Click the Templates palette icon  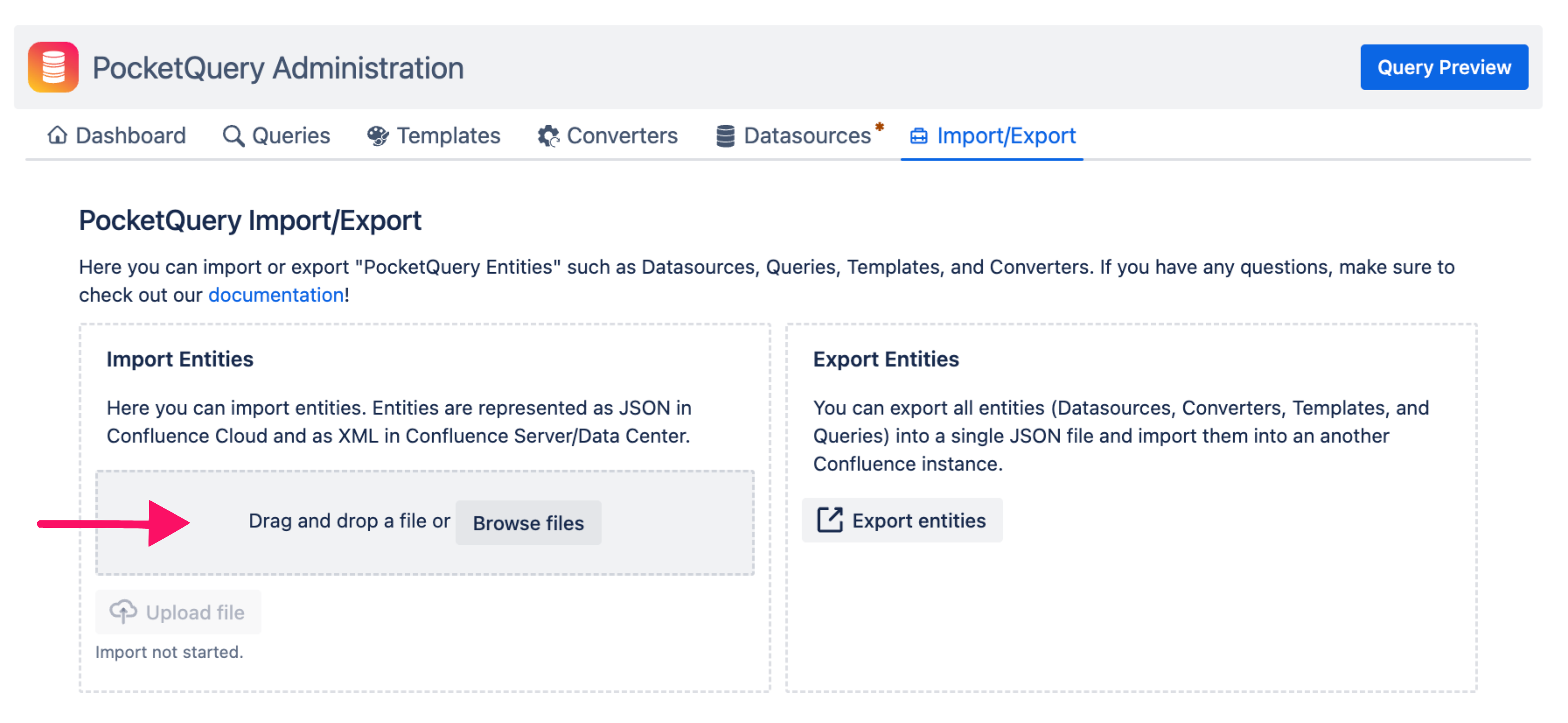378,135
